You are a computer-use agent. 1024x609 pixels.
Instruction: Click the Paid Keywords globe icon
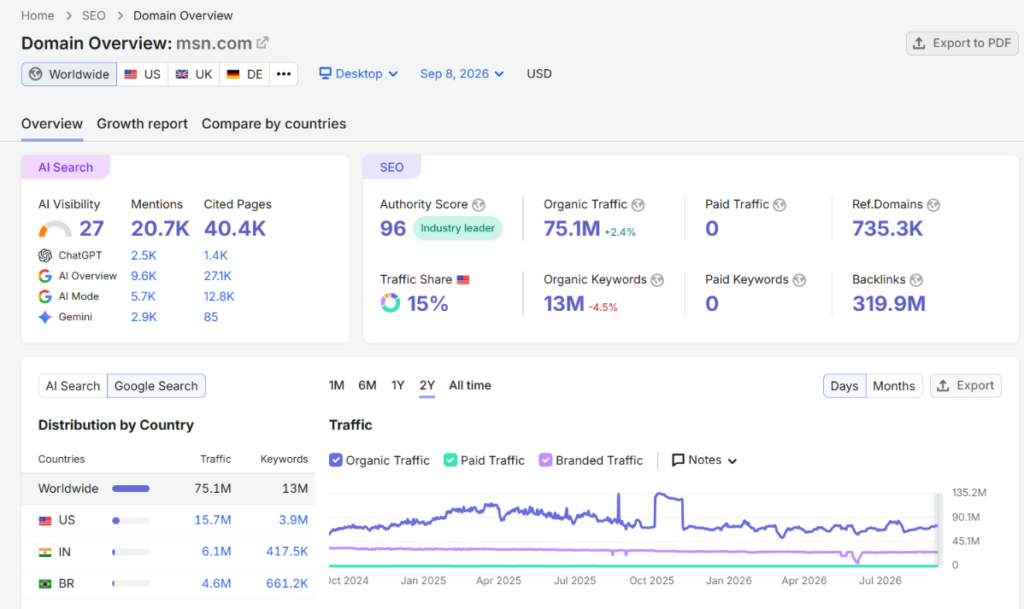[x=799, y=280]
